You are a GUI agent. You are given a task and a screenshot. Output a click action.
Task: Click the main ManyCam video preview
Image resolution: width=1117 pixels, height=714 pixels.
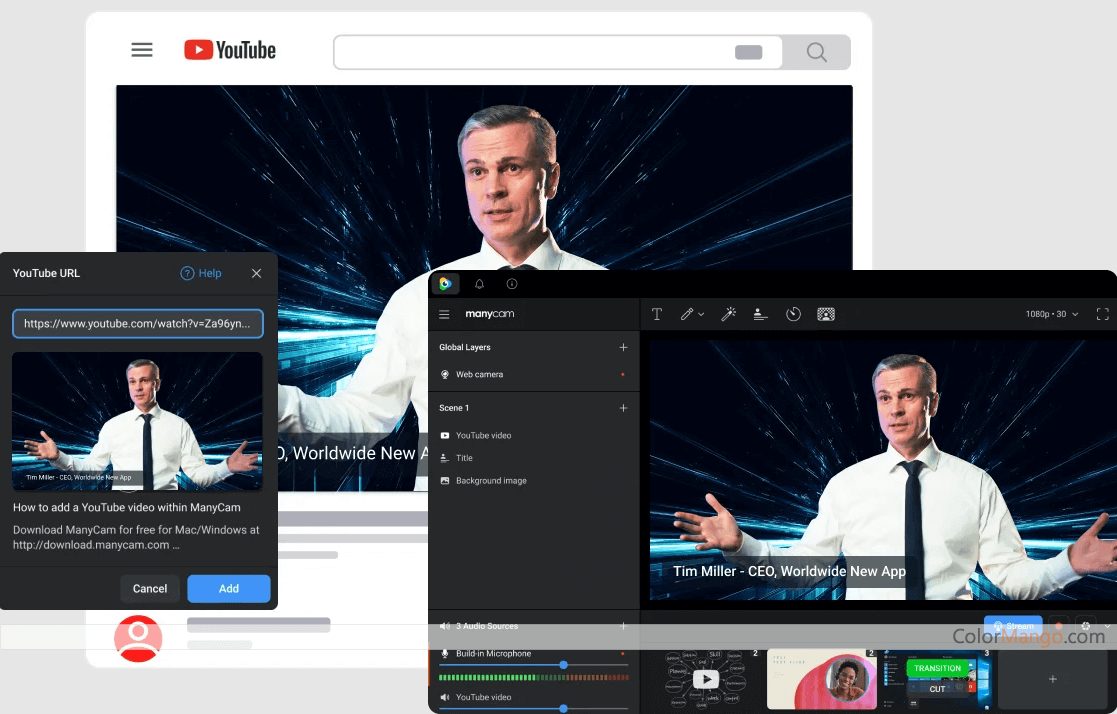tap(883, 470)
